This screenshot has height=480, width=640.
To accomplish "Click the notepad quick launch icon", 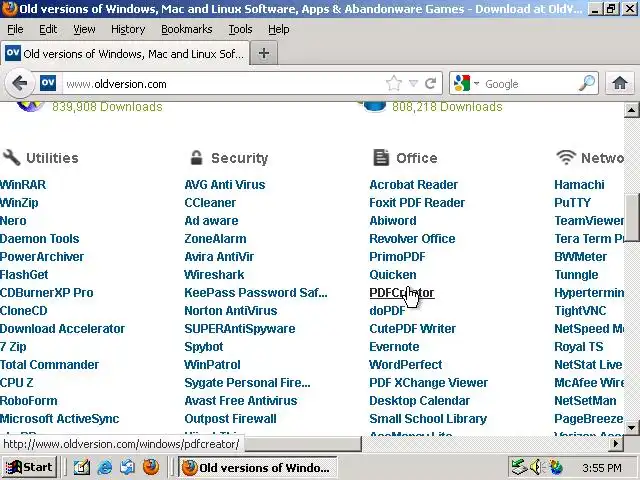I will [82, 467].
